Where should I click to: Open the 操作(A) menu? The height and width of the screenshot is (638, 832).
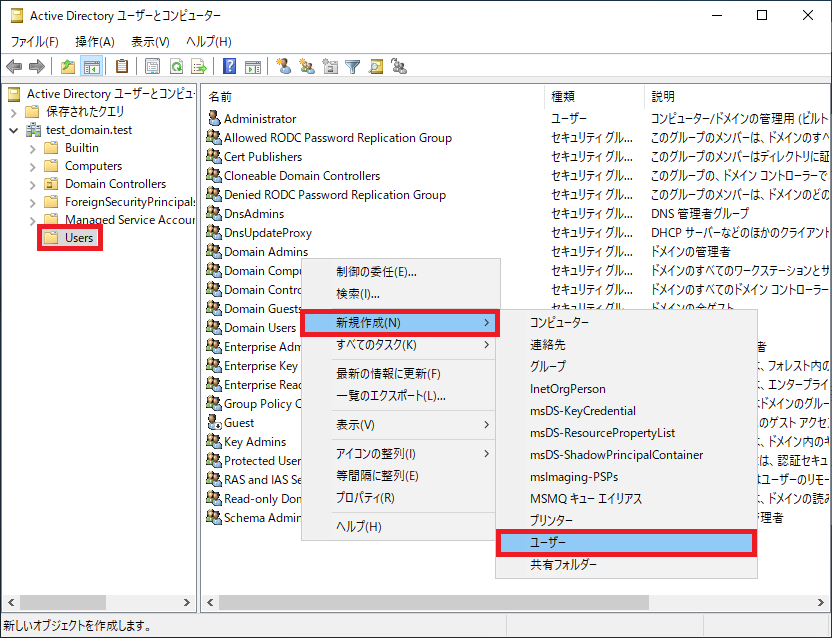coord(95,41)
